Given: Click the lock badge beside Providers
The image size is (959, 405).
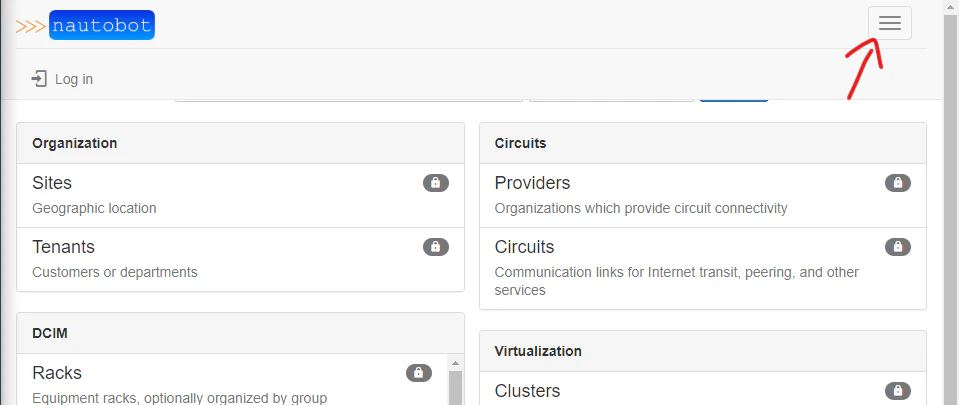Looking at the screenshot, I should (x=897, y=182).
